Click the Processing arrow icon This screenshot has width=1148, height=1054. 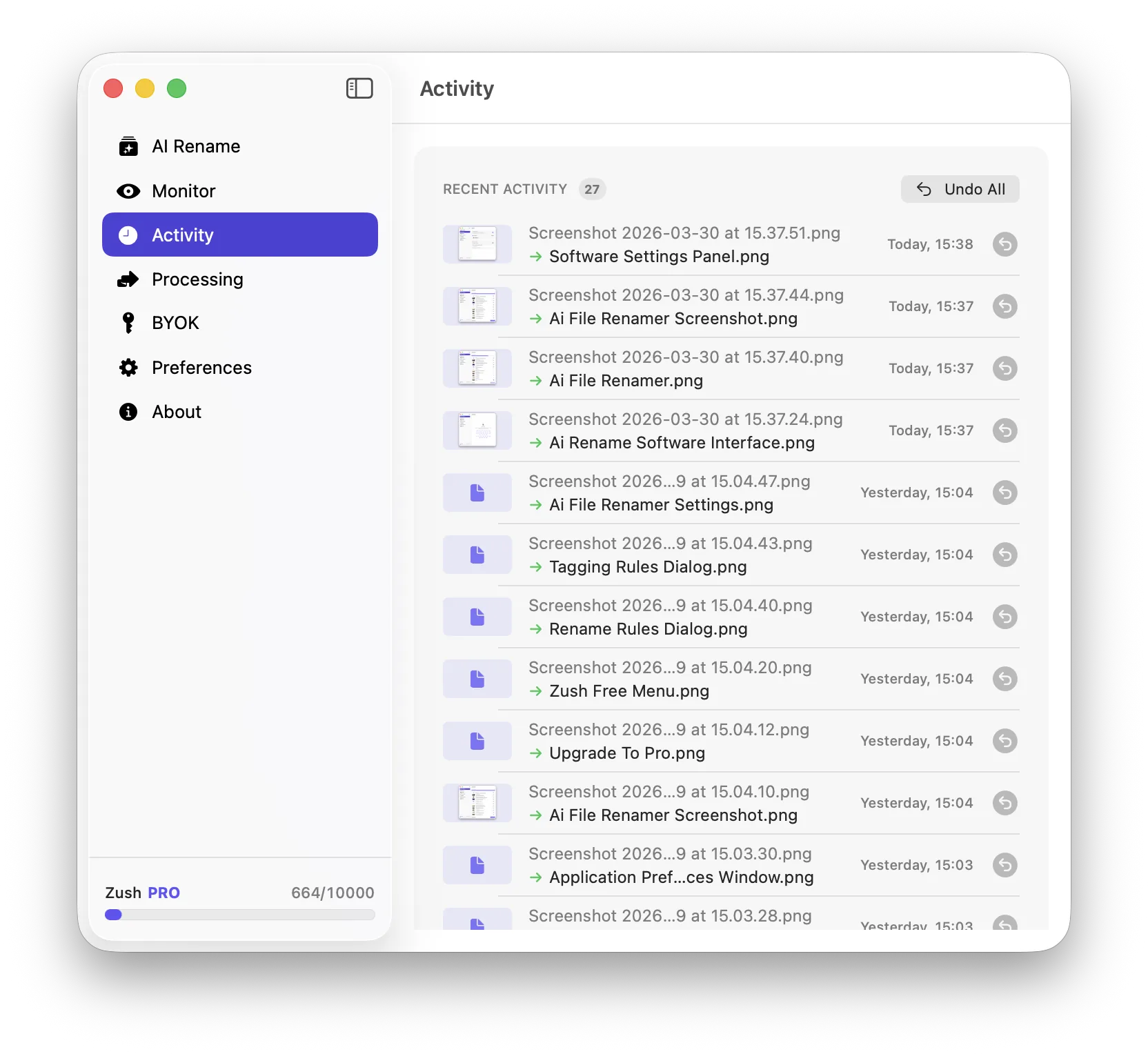click(129, 279)
